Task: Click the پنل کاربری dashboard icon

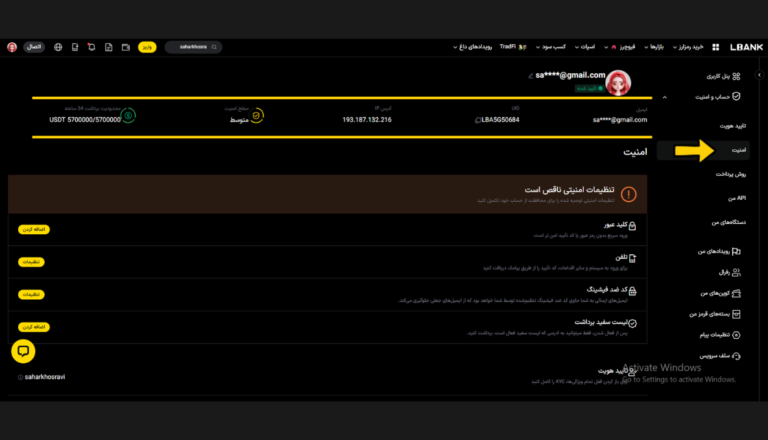Action: click(736, 76)
